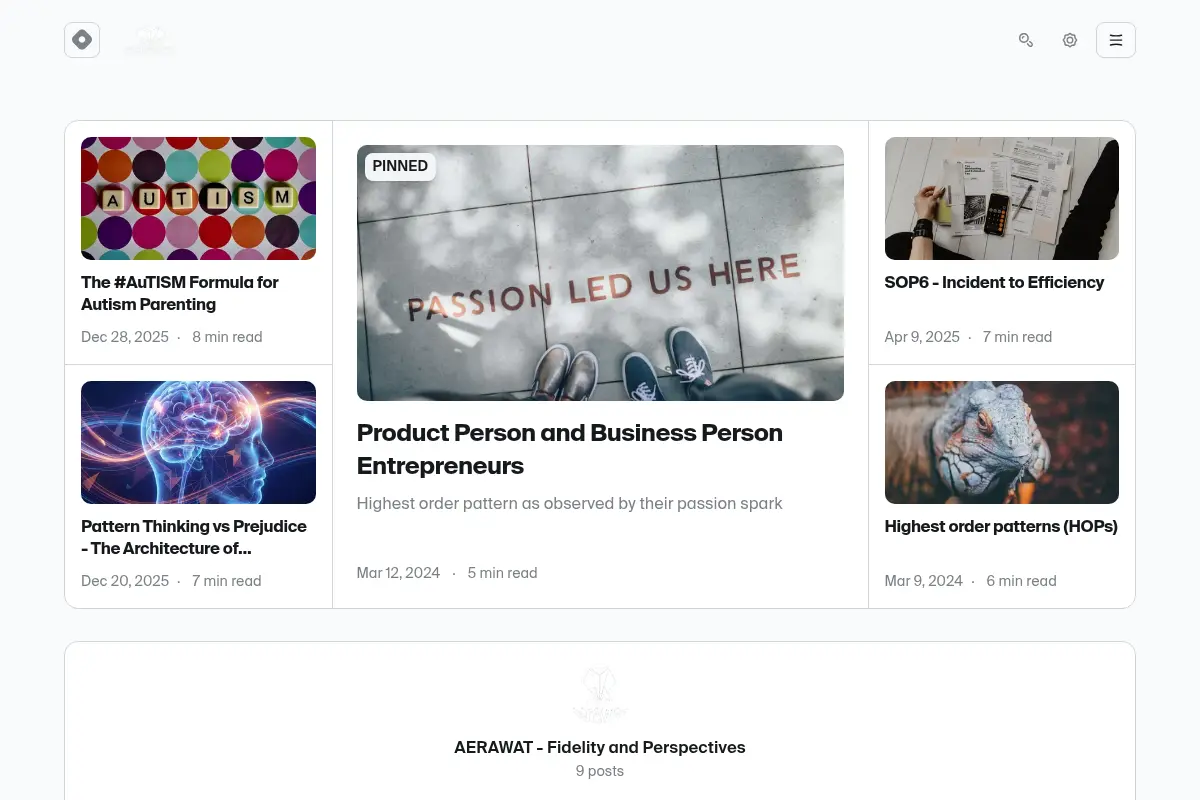Screen dimensions: 1200x800
Task: Click the 9 posts count text
Action: click(x=600, y=771)
